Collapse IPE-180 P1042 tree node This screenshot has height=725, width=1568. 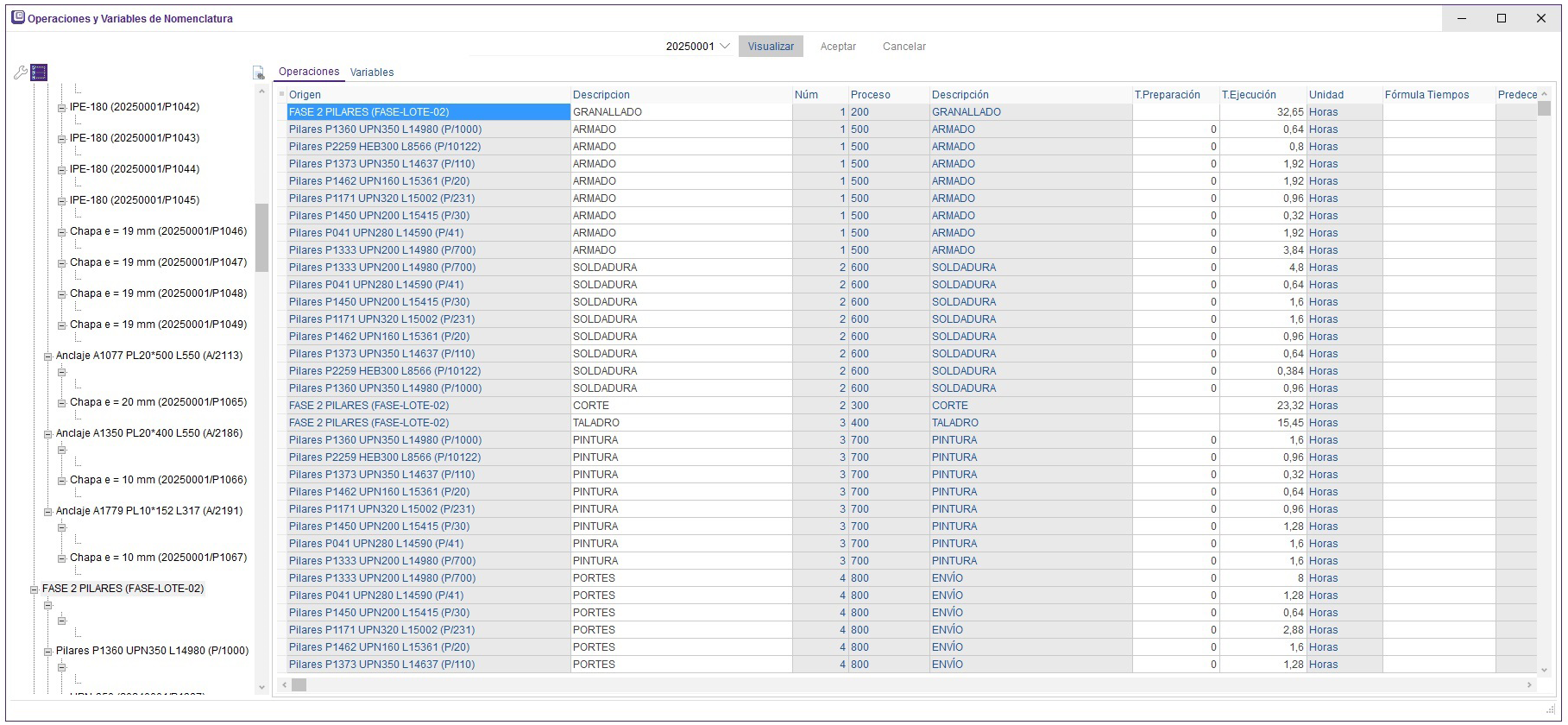tap(62, 108)
